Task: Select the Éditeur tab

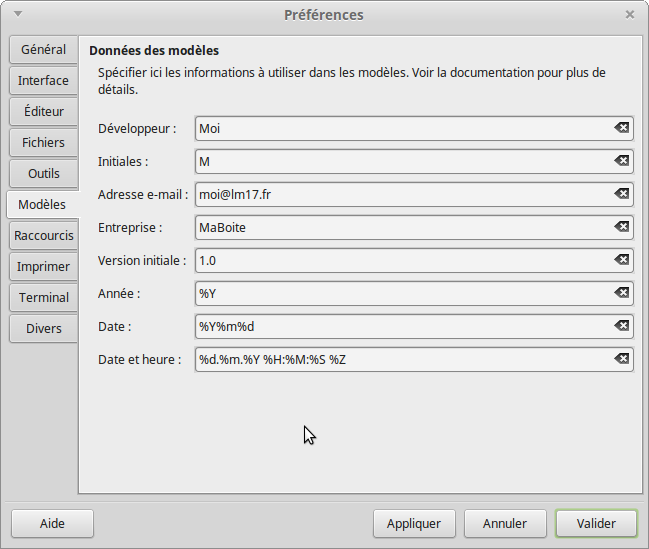Action: point(43,112)
